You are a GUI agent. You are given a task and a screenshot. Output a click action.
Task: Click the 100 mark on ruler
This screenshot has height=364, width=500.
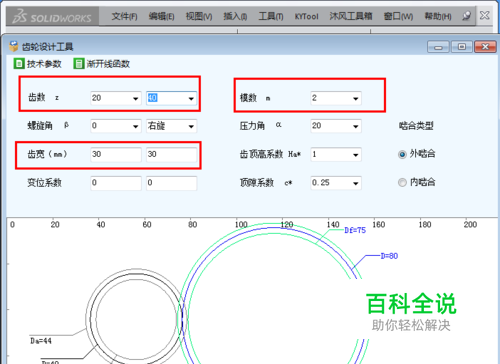(241, 224)
